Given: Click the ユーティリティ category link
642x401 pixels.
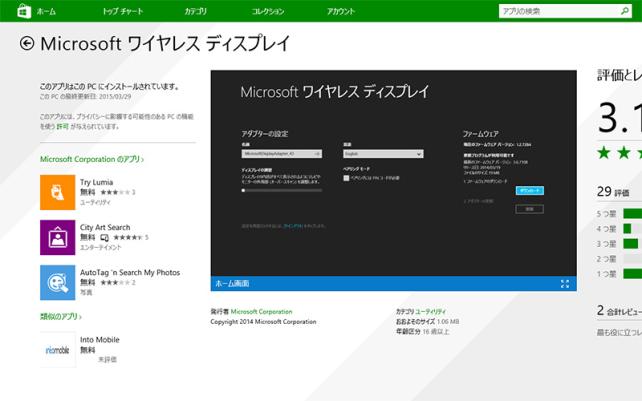Looking at the screenshot, I should pos(431,311).
